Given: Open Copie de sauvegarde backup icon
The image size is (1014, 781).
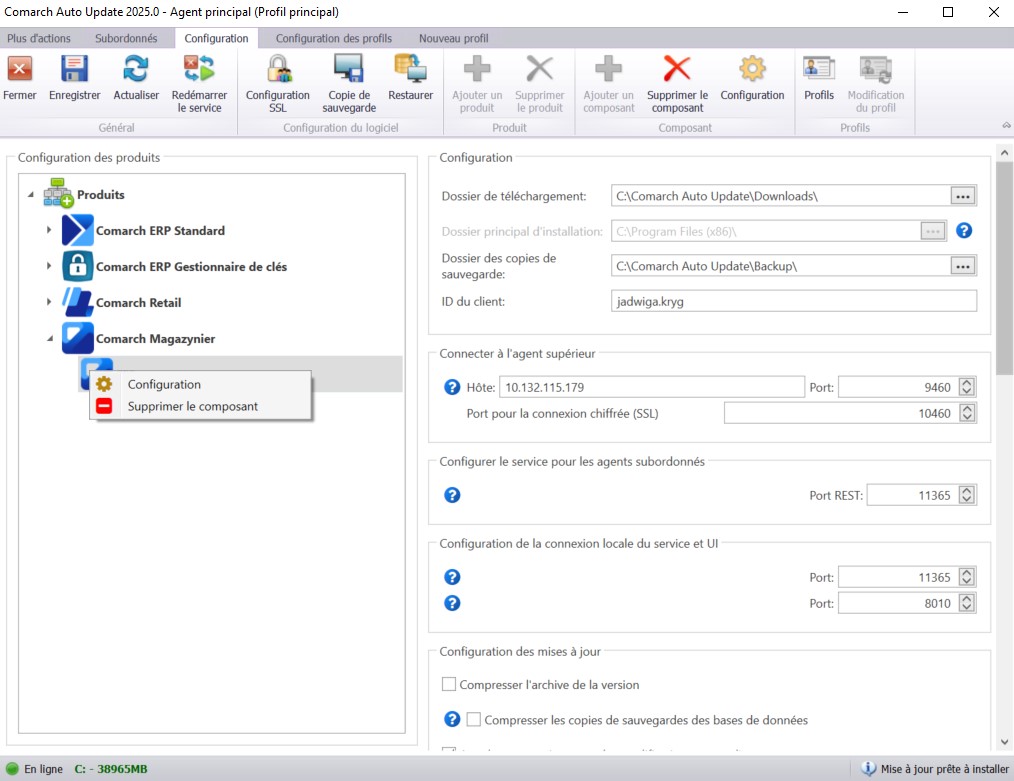Looking at the screenshot, I should [349, 69].
